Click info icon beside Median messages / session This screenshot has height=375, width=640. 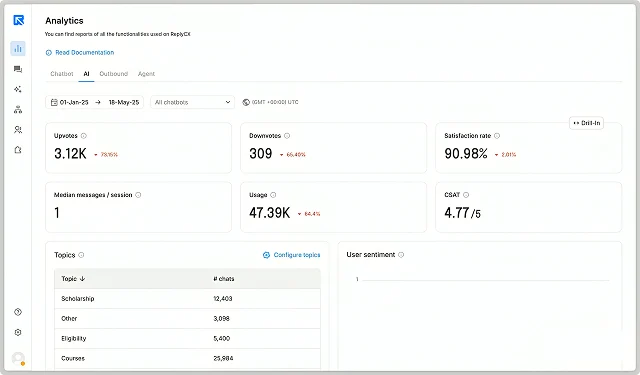(138, 195)
